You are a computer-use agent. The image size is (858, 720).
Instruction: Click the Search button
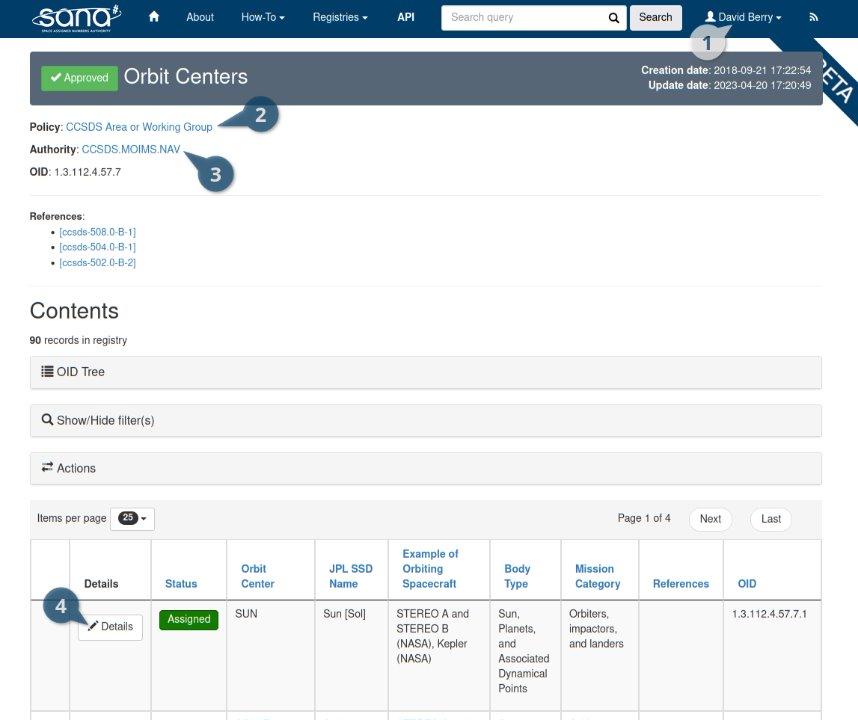click(x=655, y=17)
